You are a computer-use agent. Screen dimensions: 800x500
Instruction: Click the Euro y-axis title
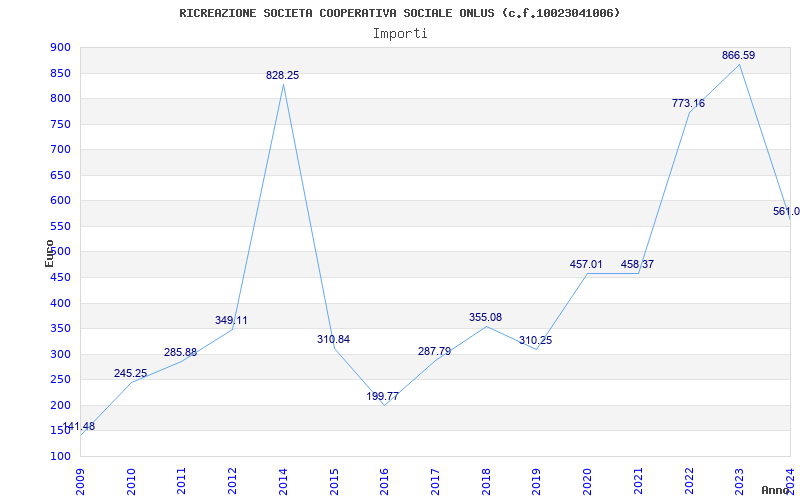(x=49, y=253)
